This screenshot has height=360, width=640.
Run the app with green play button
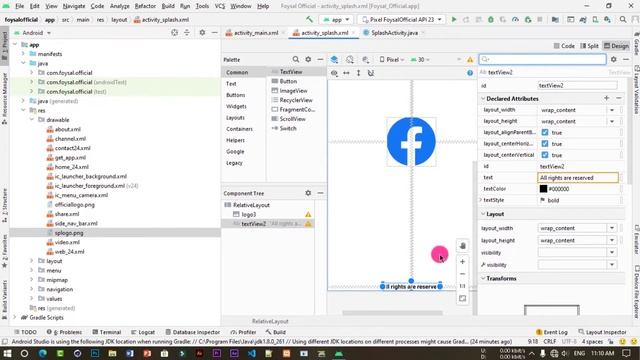(453, 20)
